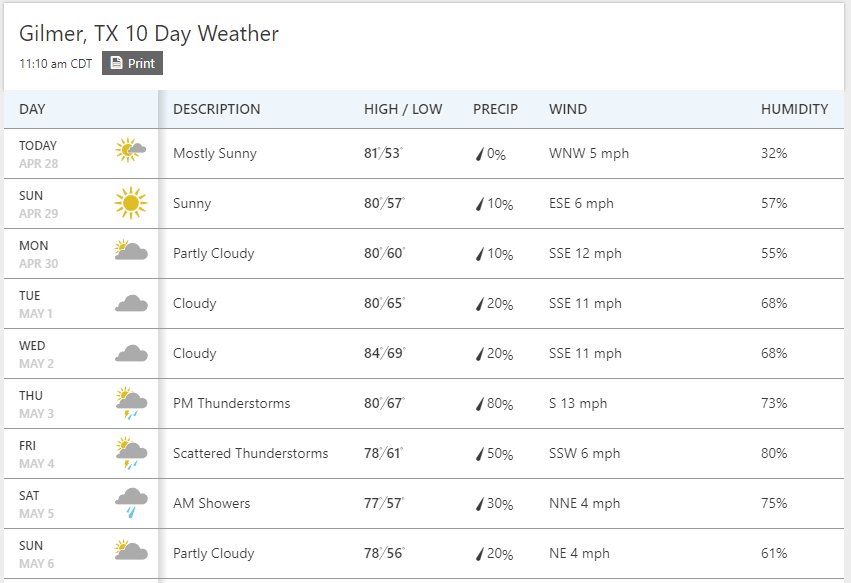Click the Partly Cloudy icon for Sun May 6
851x583 pixels.
coord(131,550)
